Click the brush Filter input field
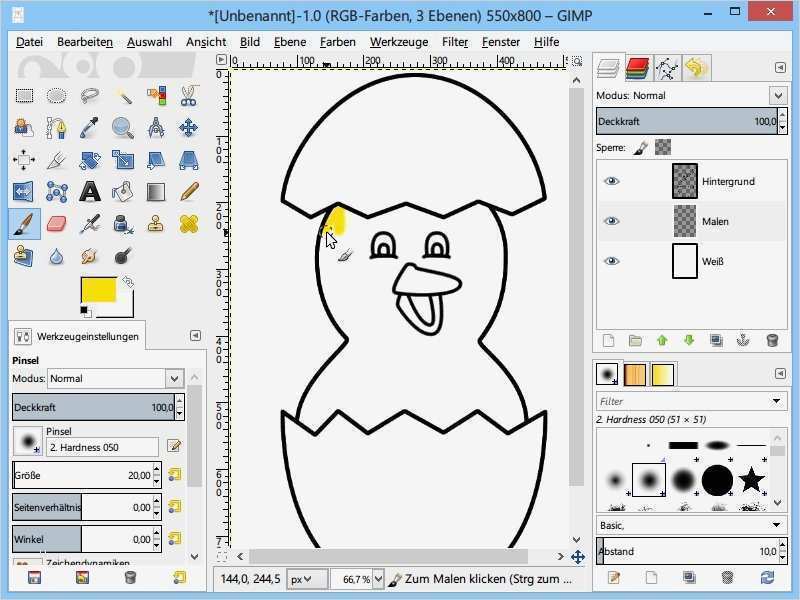Viewport: 800px width, 600px height. pos(684,402)
